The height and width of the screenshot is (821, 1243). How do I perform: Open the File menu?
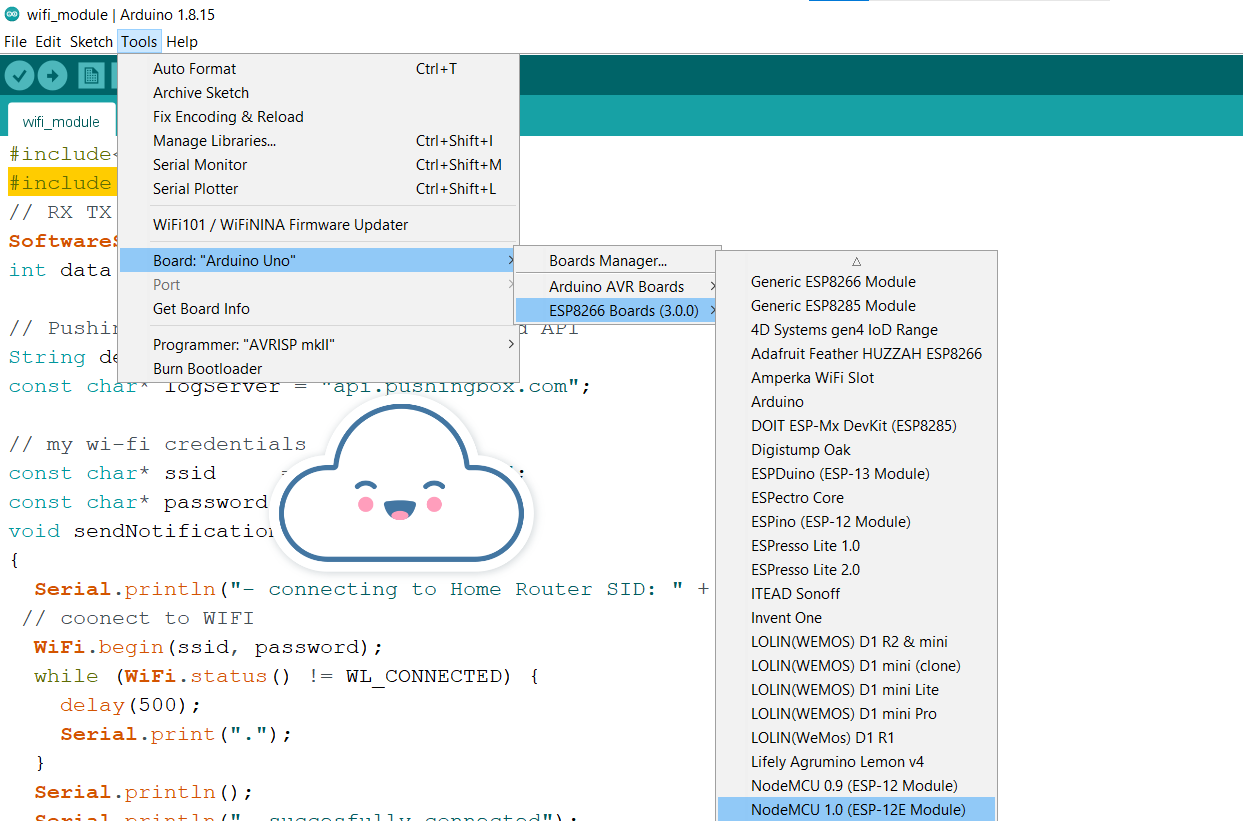pyautogui.click(x=15, y=42)
